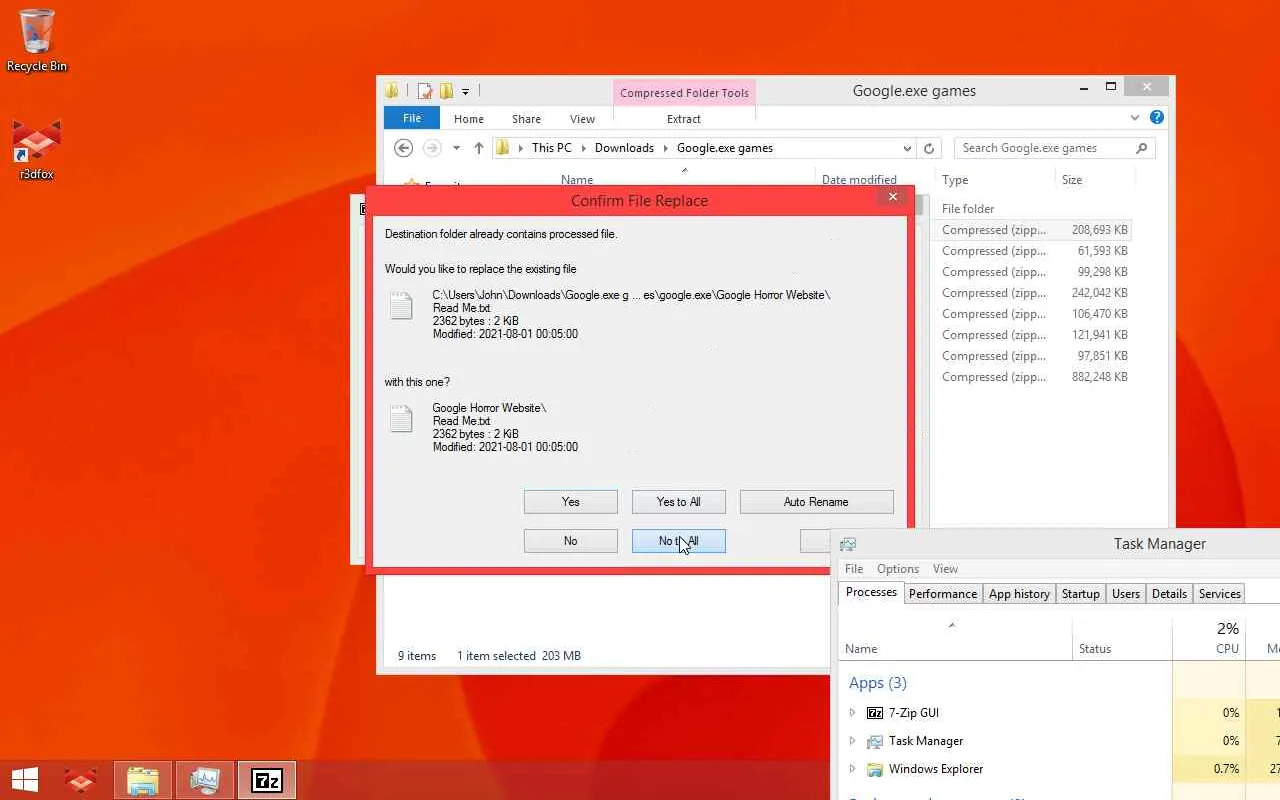
Task: Click the search magnifier icon in Explorer
Action: pos(1141,148)
